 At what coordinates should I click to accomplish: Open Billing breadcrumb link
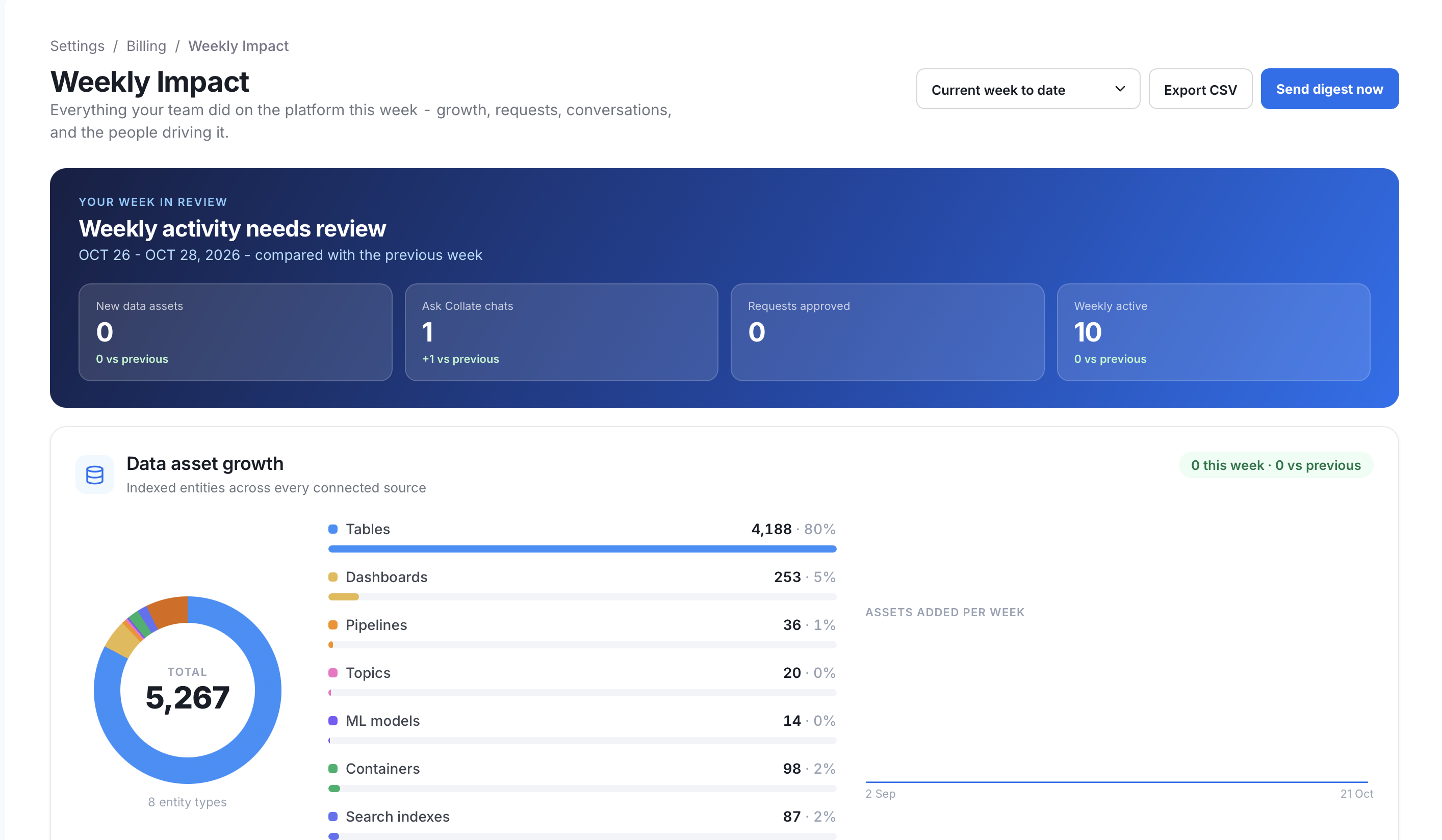(x=146, y=46)
